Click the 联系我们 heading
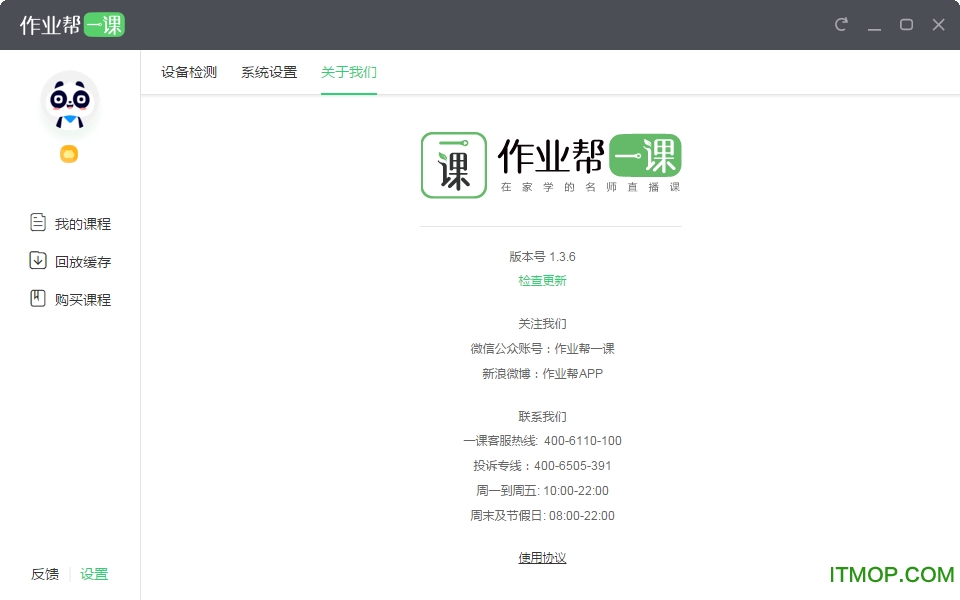960x600 pixels. coord(542,416)
